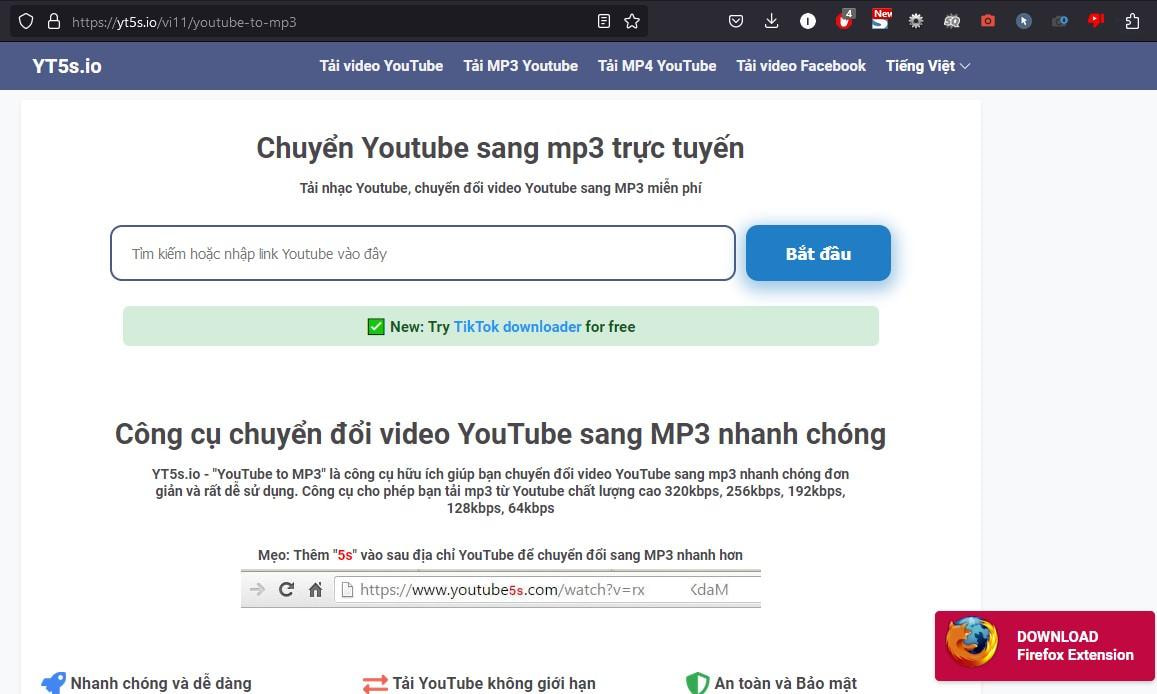
Task: Click the youtube5s.com example URL image
Action: pyautogui.click(x=500, y=589)
